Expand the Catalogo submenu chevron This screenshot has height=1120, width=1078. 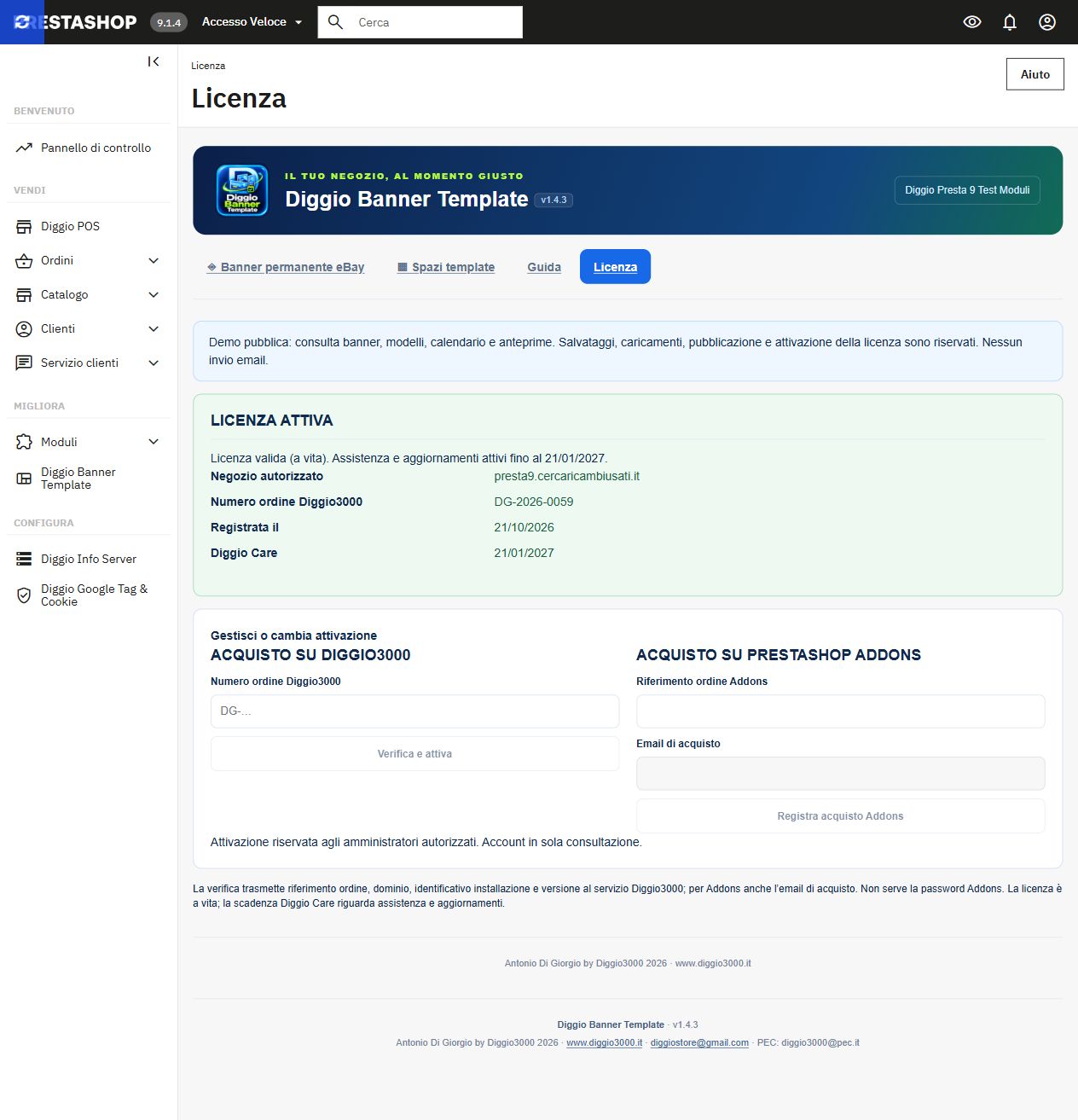[154, 294]
